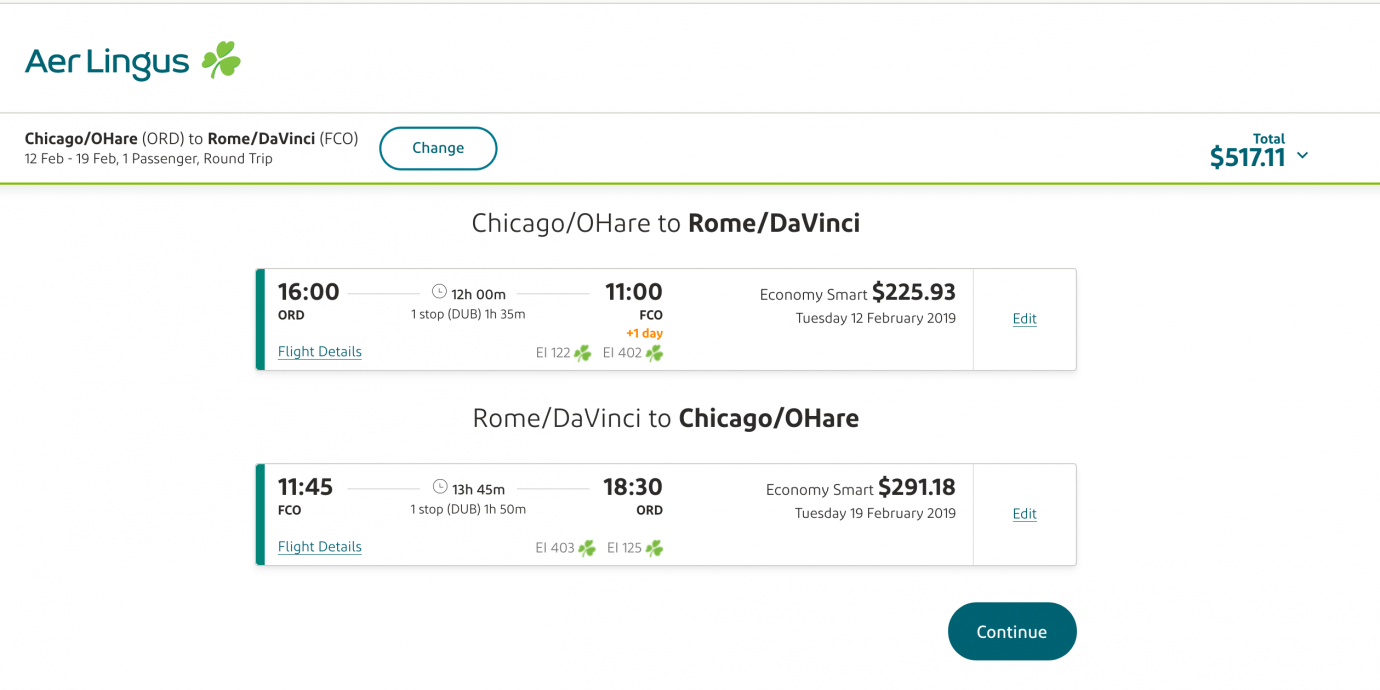This screenshot has width=1380, height=690.
Task: Click the shamrock icon next to EI 402
Action: pyautogui.click(x=654, y=353)
